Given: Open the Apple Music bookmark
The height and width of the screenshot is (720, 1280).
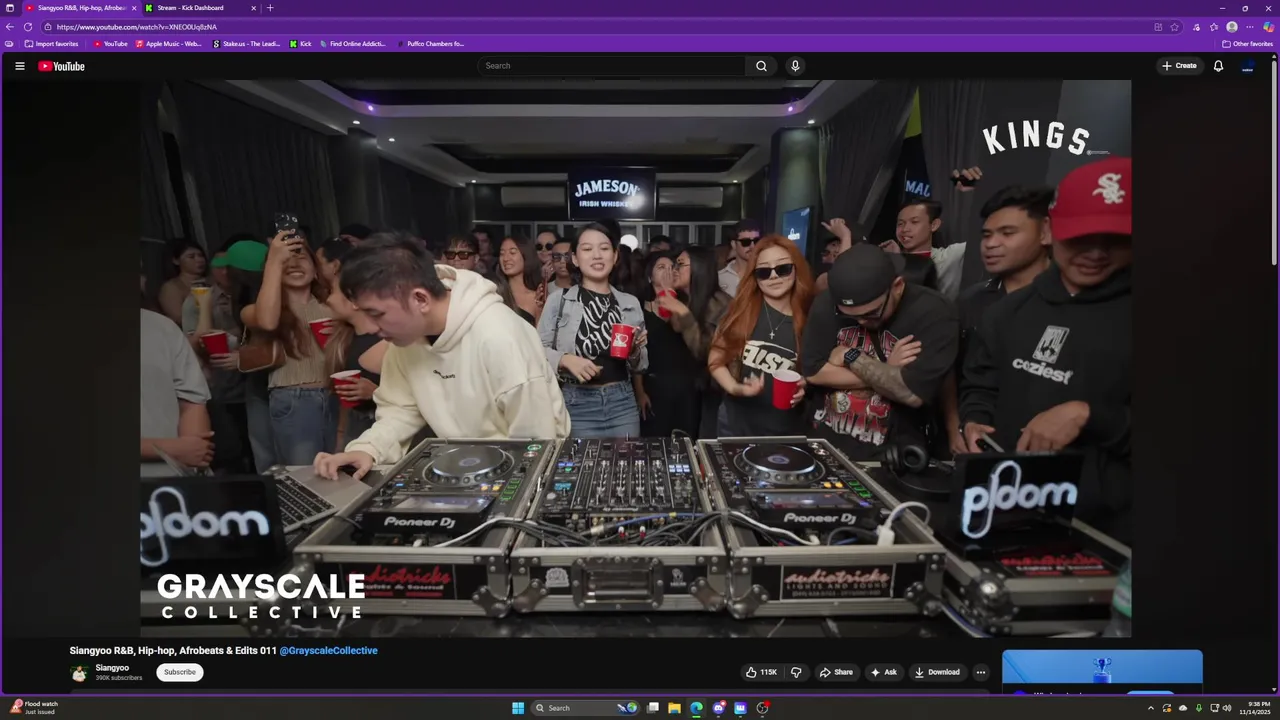Looking at the screenshot, I should tap(168, 44).
